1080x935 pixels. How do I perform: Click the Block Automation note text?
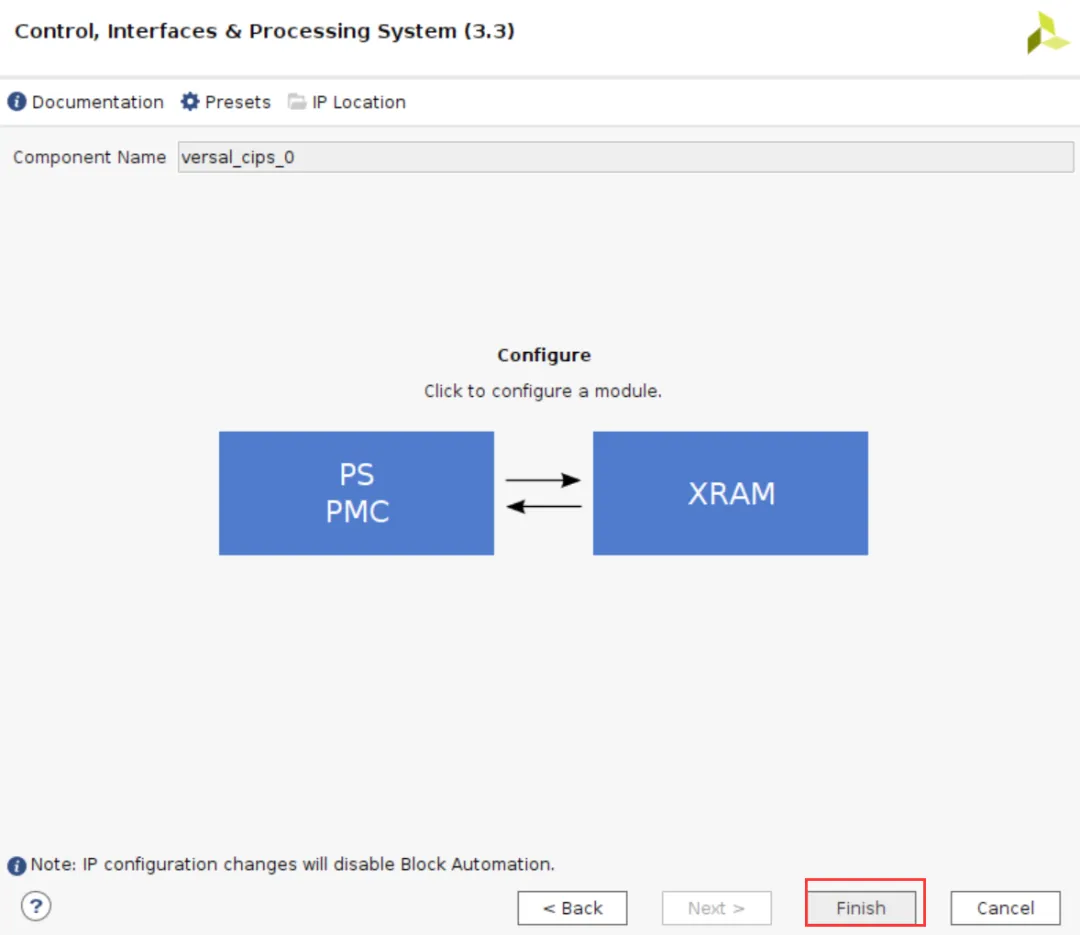point(292,864)
